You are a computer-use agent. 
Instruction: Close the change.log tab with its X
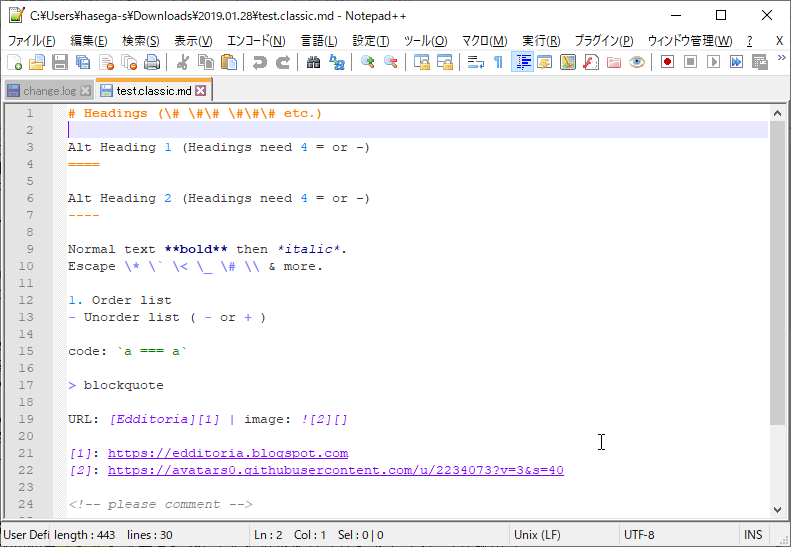point(86,91)
